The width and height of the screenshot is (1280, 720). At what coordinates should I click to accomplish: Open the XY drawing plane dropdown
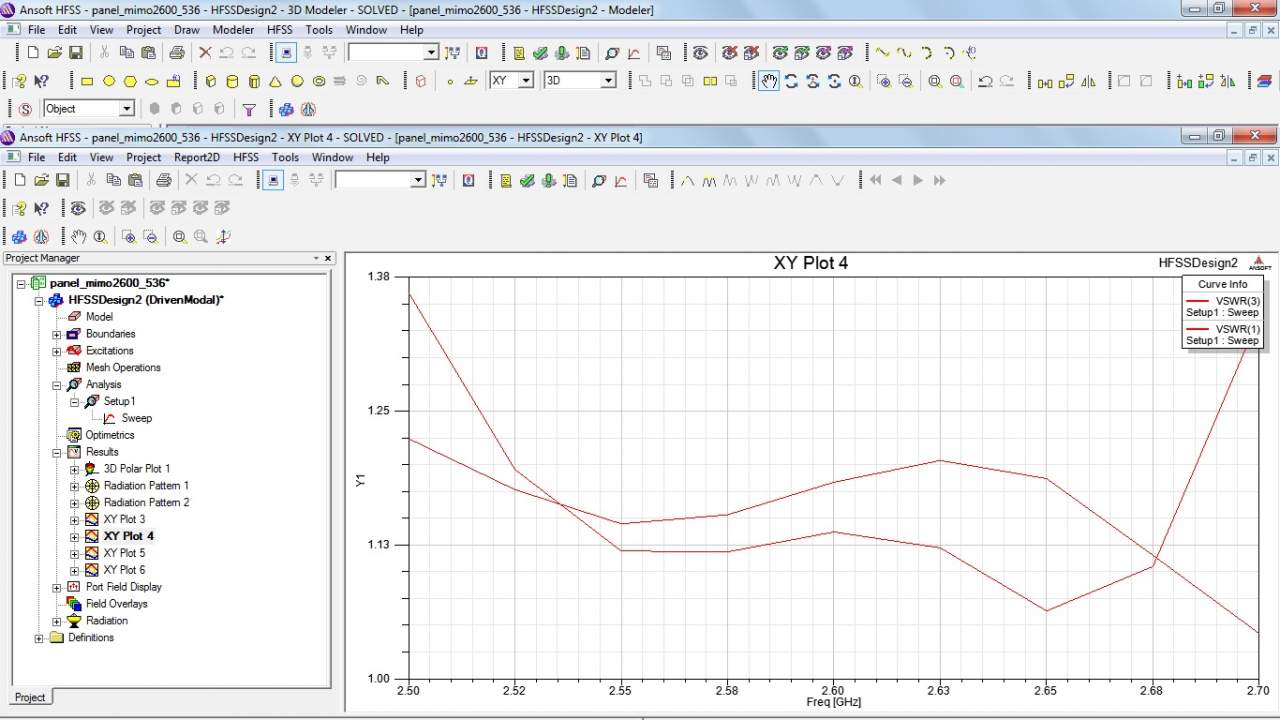tap(526, 81)
